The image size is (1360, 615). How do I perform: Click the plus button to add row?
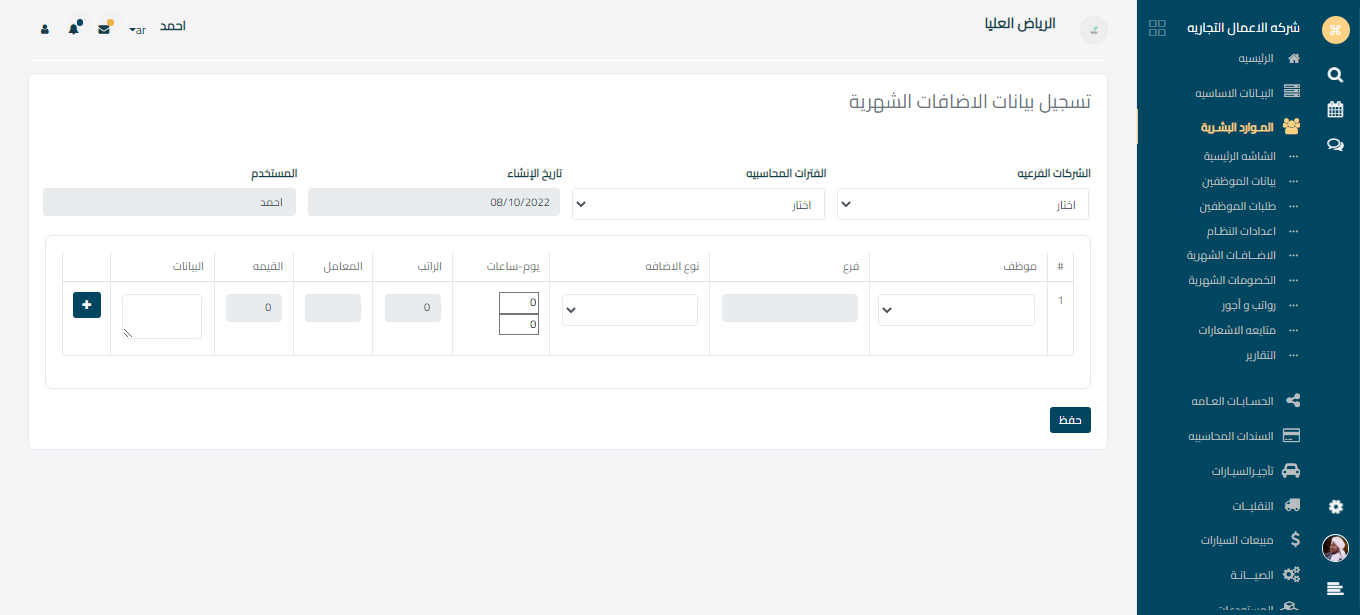tap(87, 304)
